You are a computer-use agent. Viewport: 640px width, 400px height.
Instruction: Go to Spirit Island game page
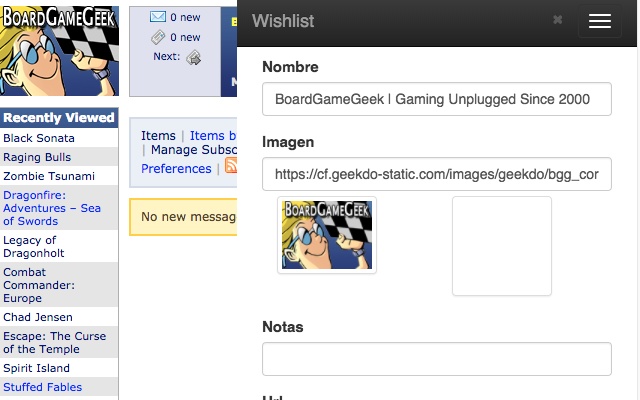coord(36,368)
